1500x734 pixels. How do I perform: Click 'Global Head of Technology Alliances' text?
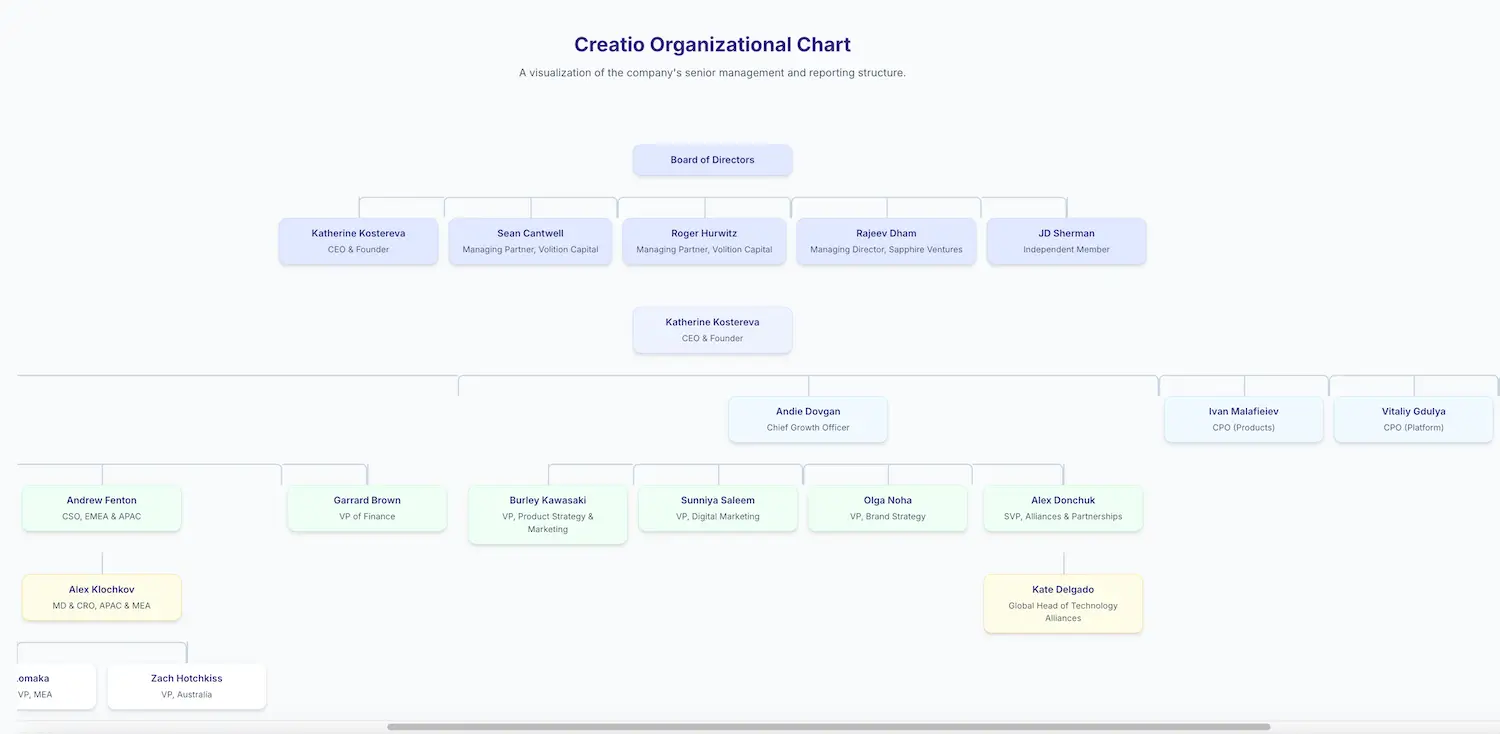pos(1063,612)
